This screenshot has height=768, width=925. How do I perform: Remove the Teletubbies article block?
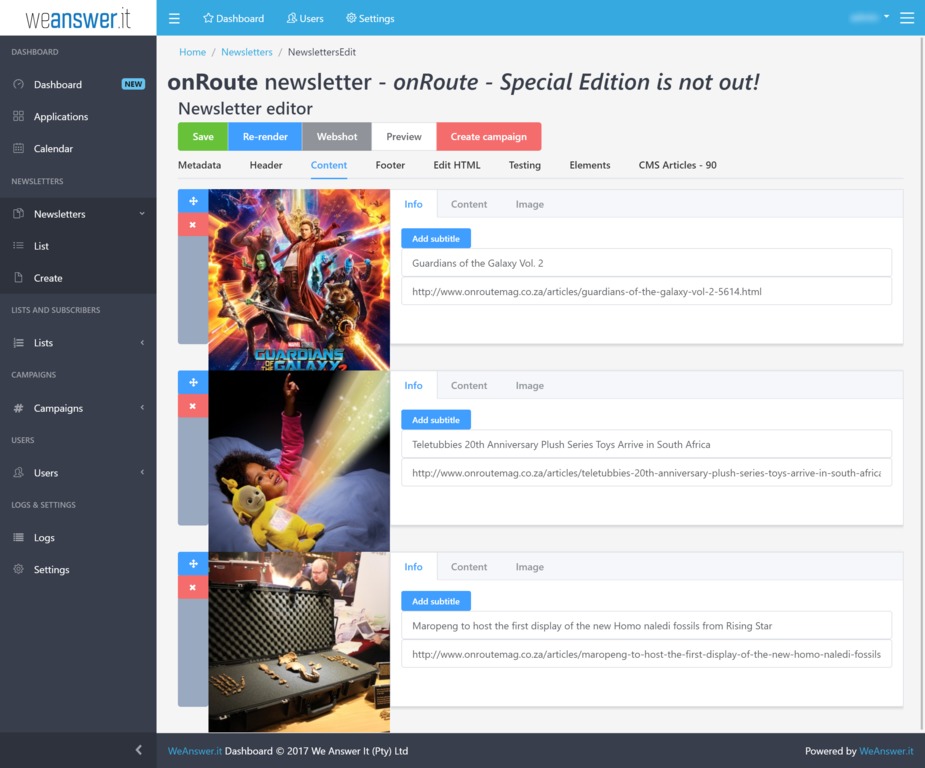(193, 406)
